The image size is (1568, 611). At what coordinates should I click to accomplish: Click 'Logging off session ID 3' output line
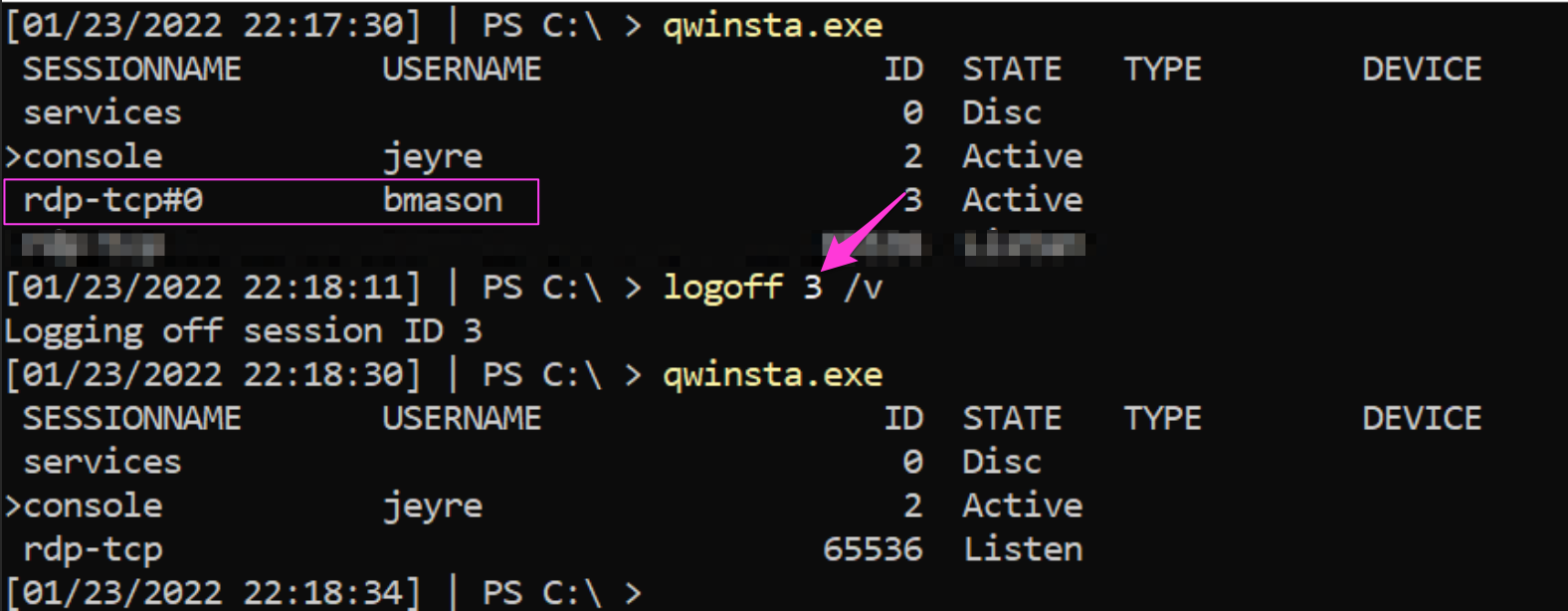click(x=244, y=331)
